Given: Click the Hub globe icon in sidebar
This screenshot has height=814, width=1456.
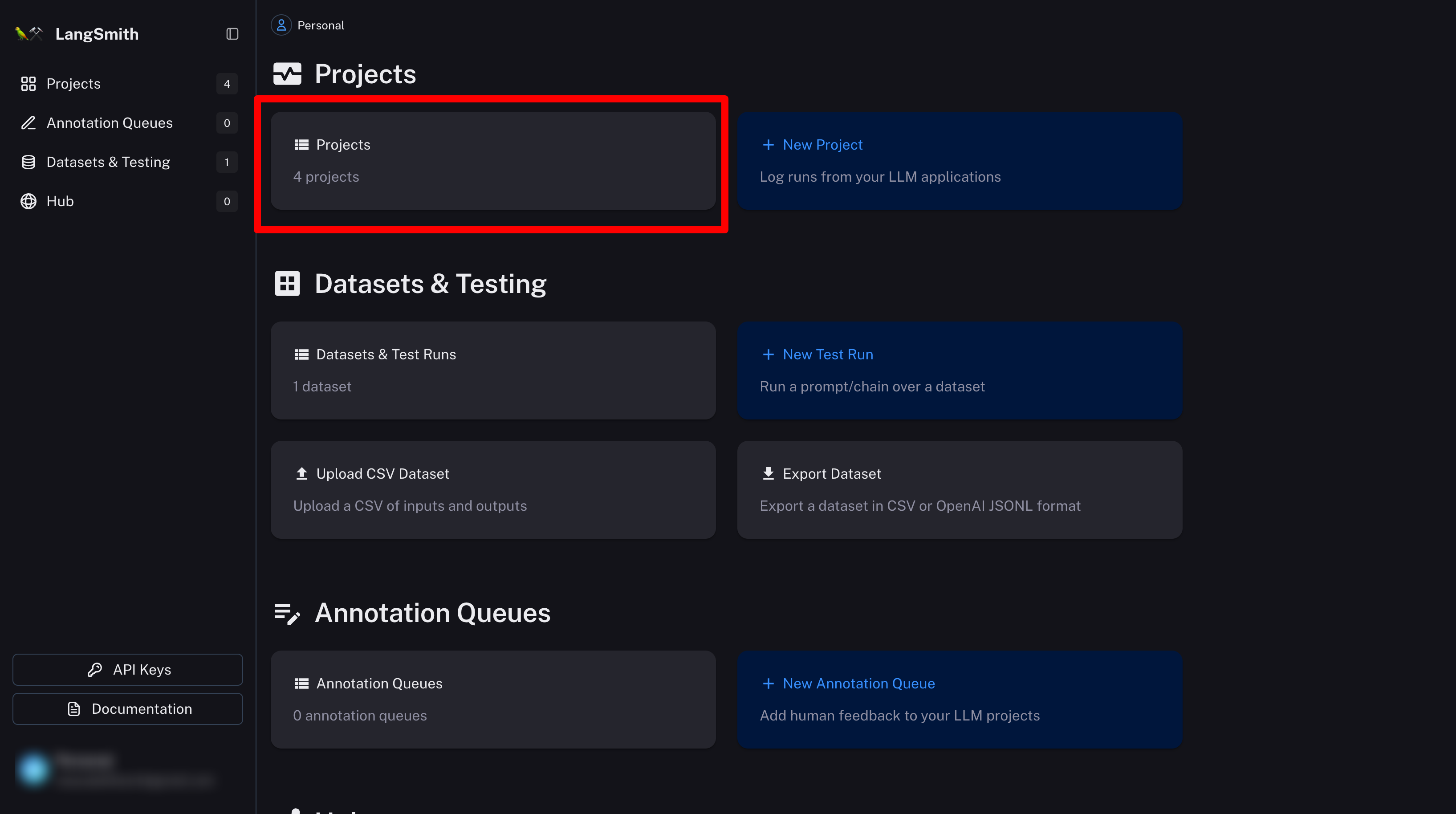Looking at the screenshot, I should tap(28, 201).
